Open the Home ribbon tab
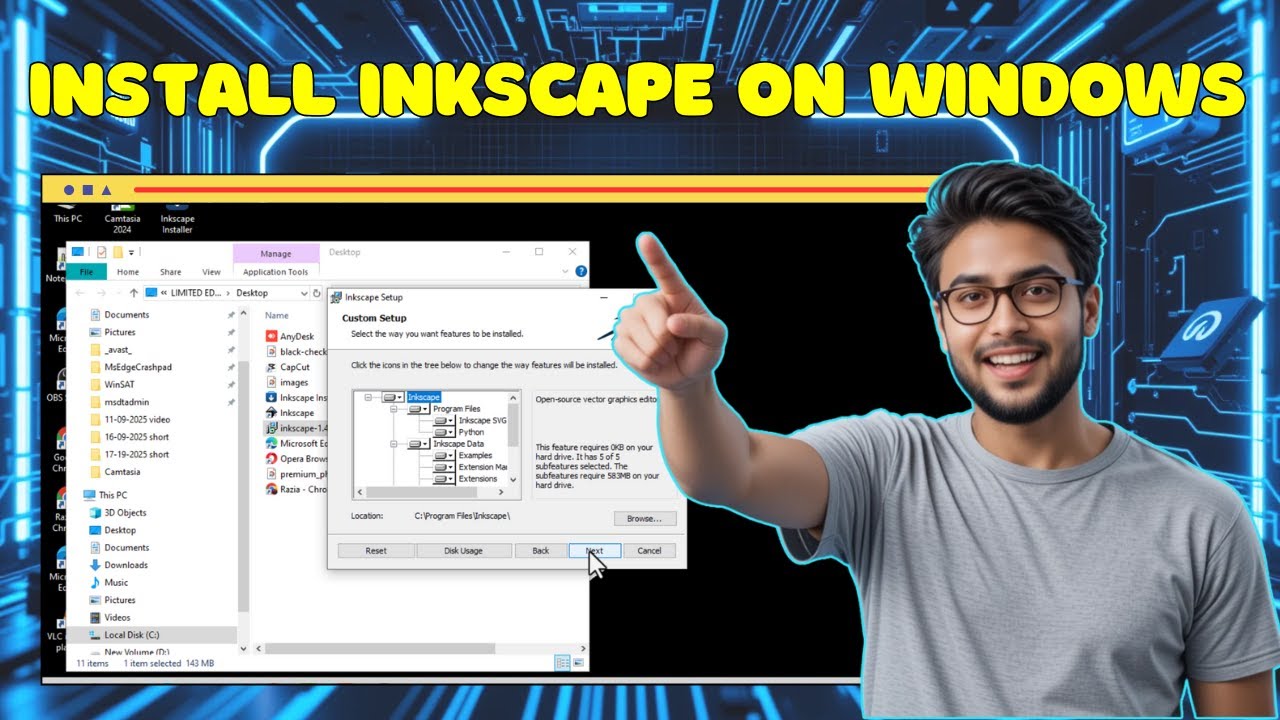 coord(128,272)
